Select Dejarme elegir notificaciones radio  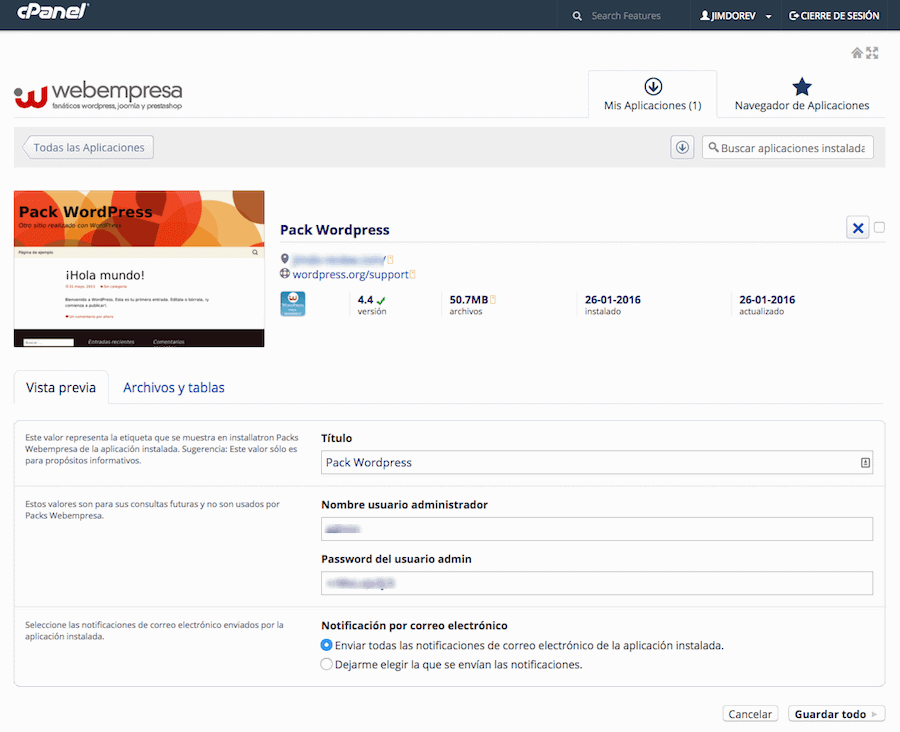click(327, 664)
